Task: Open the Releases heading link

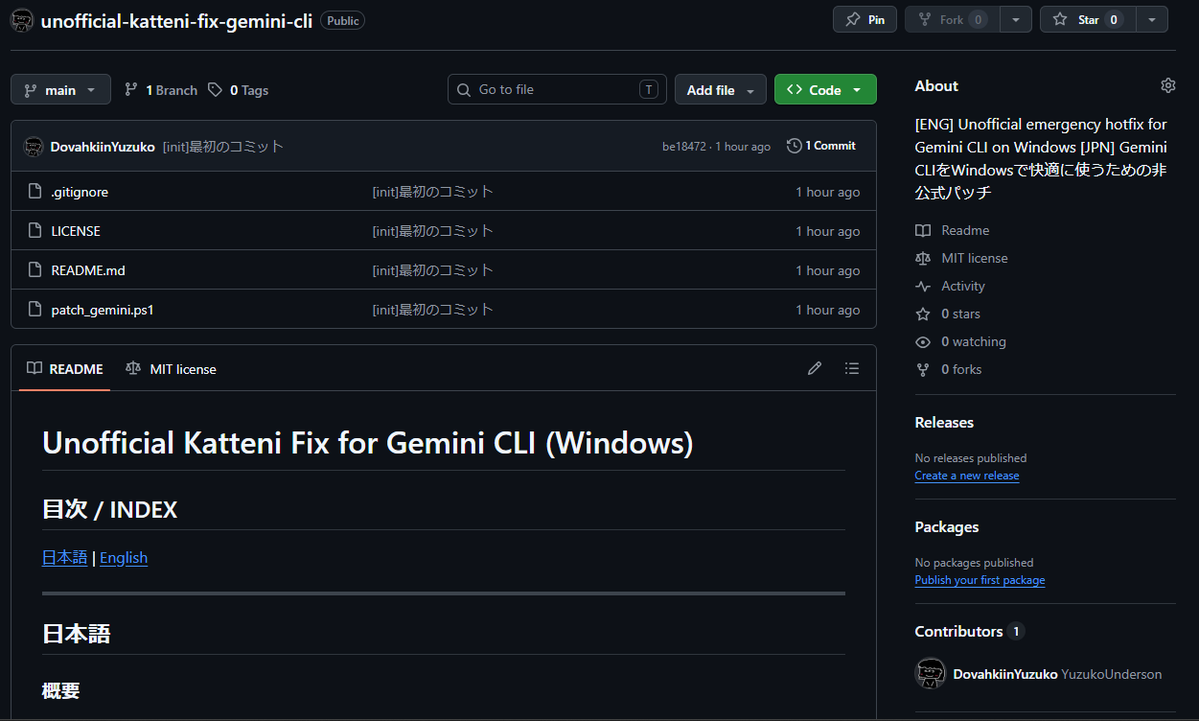Action: click(x=944, y=423)
